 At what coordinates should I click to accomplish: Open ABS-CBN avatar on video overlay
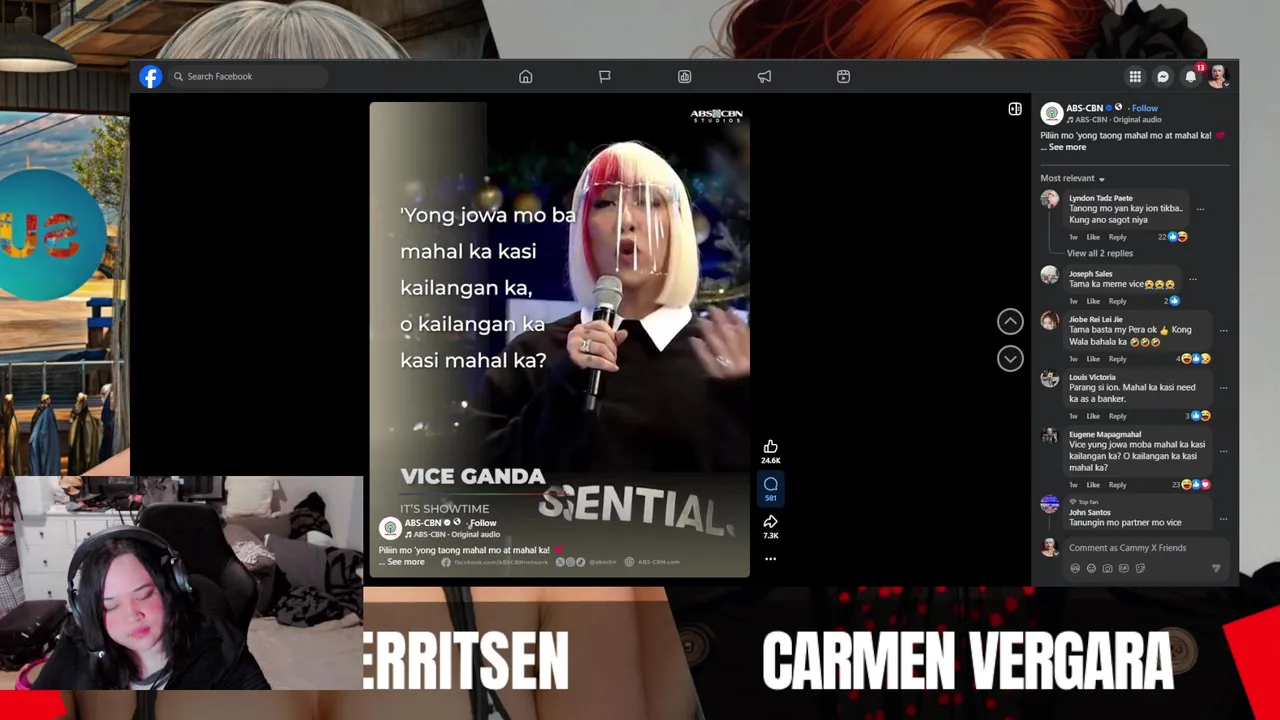point(390,528)
